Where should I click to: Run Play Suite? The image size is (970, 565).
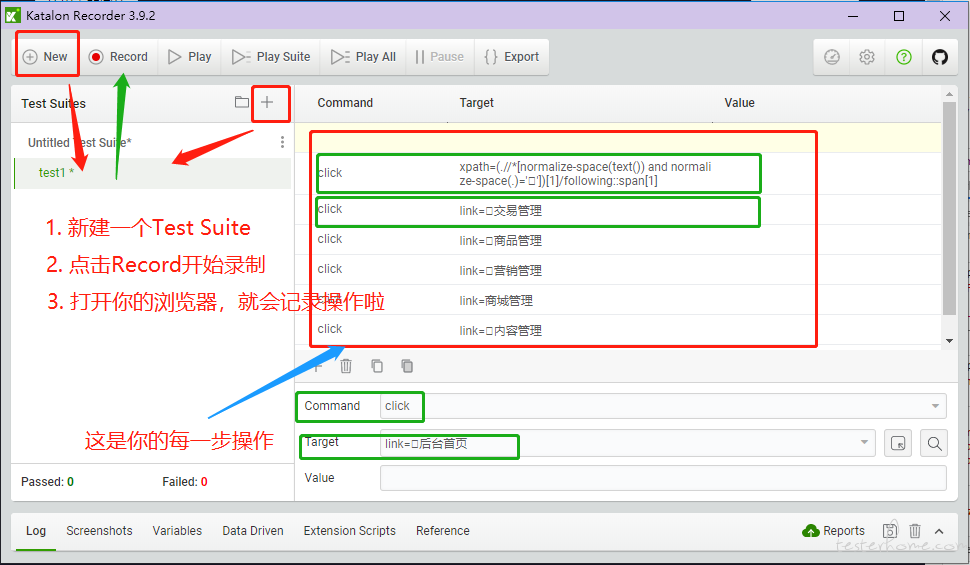271,57
